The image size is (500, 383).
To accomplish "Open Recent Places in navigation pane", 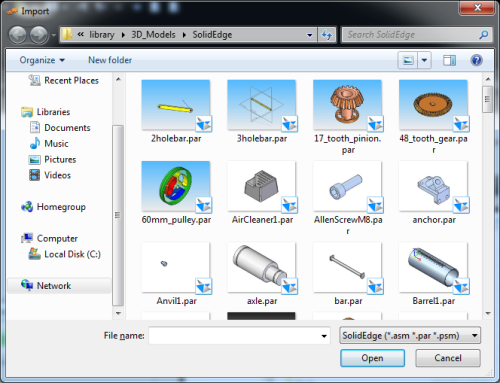I will click(63, 80).
